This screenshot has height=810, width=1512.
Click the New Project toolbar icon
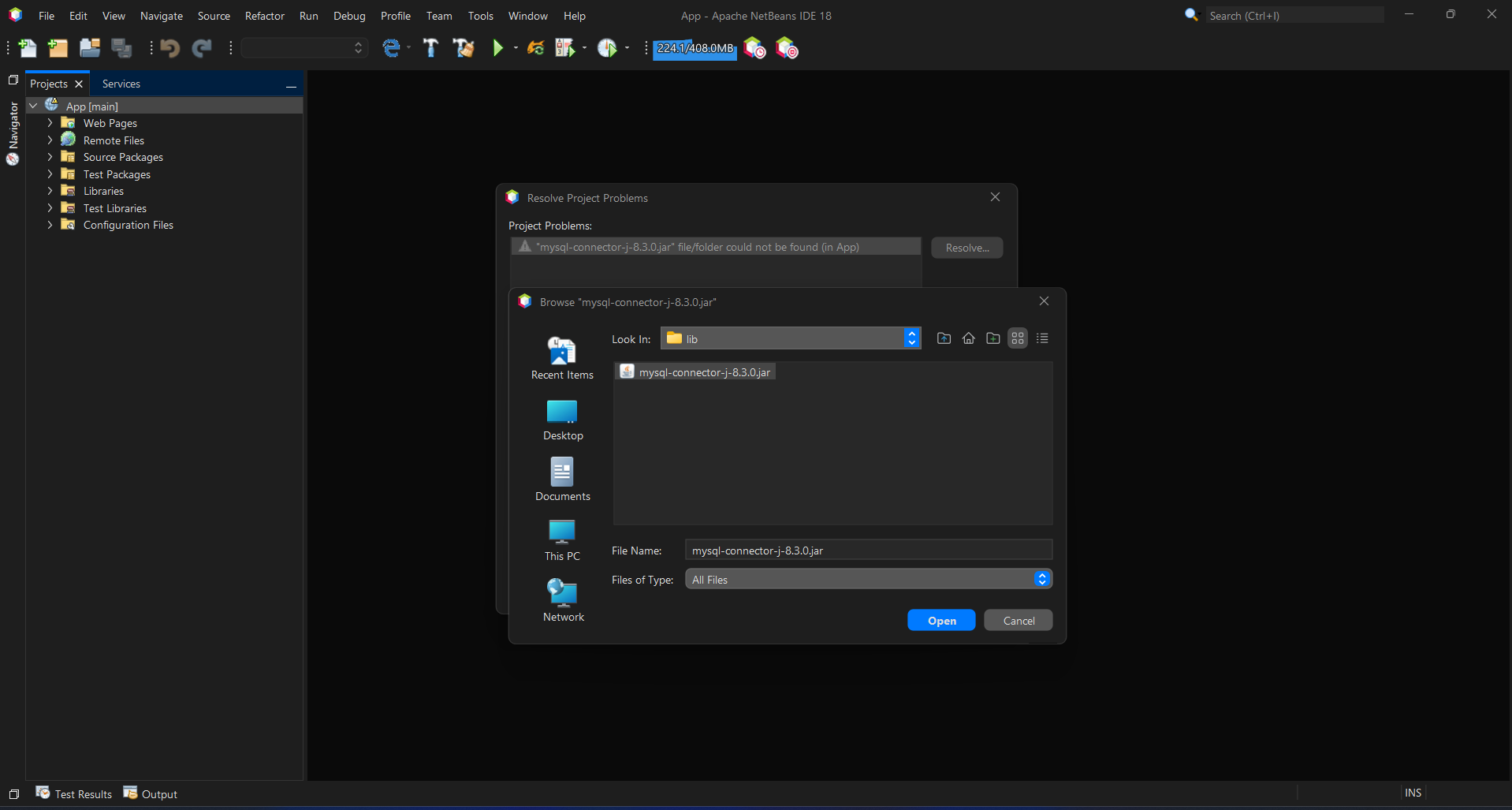tap(58, 48)
